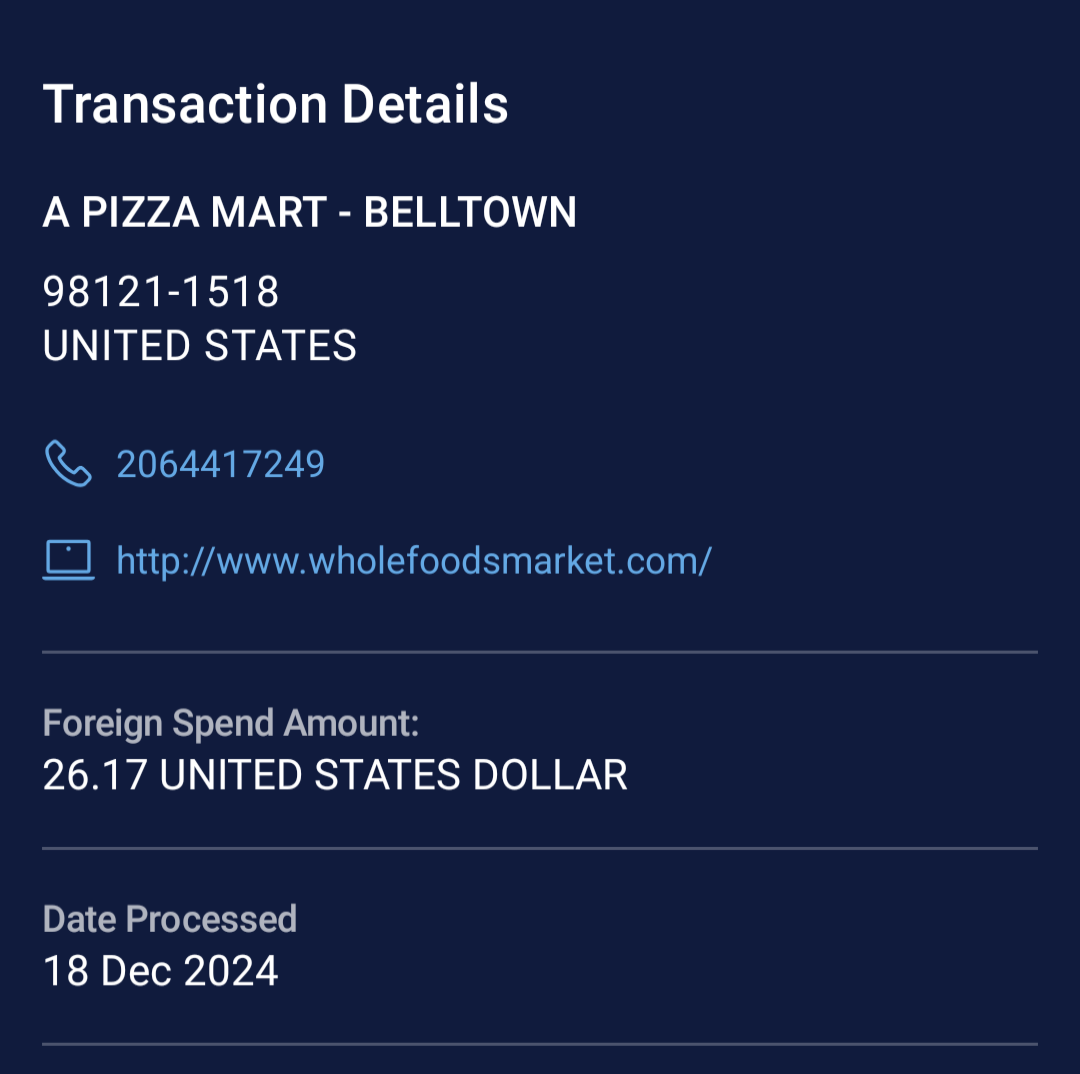Click the divider below the processed date
Image resolution: width=1080 pixels, height=1074 pixels.
pos(540,1044)
